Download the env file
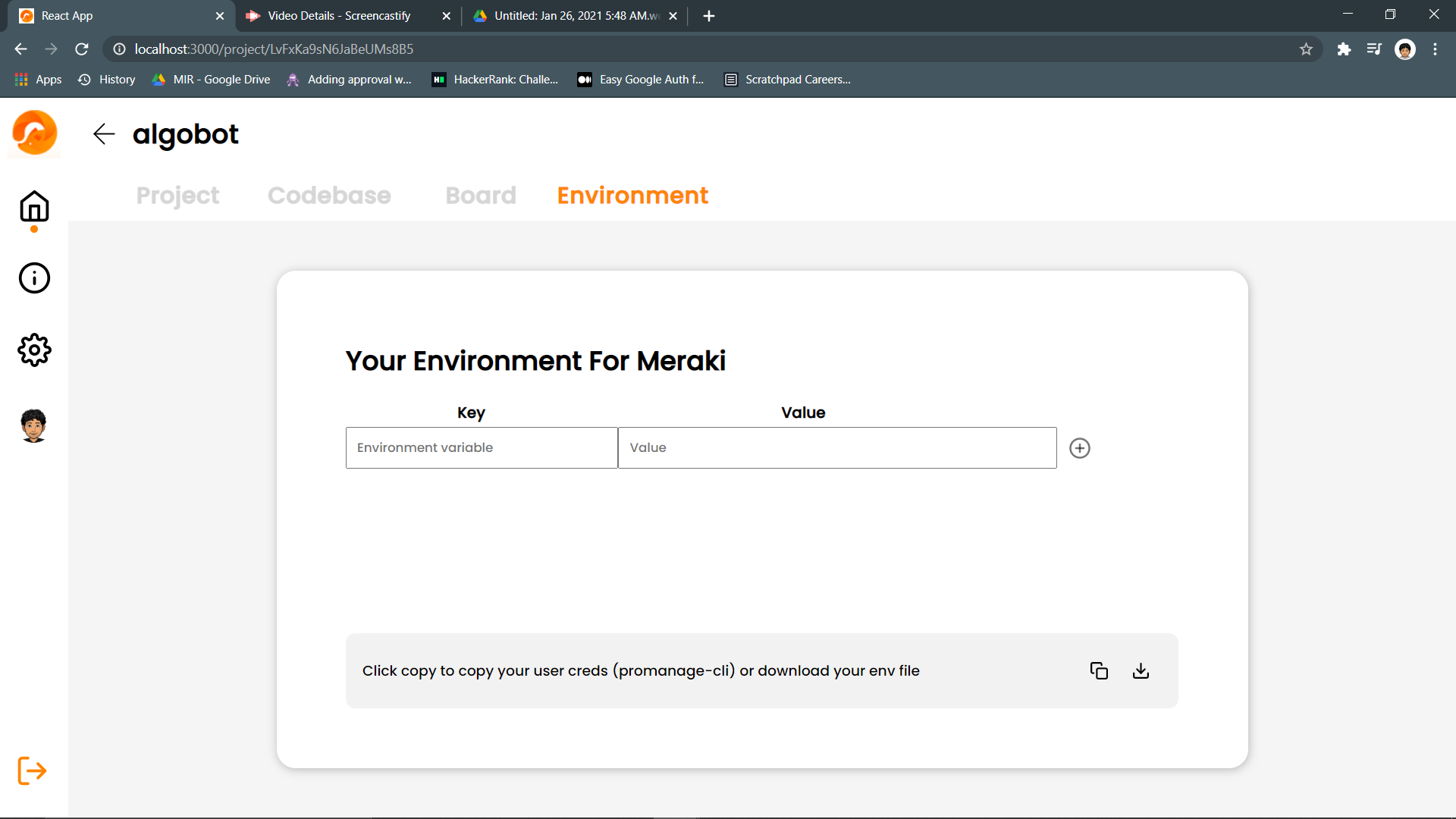Screen dimensions: 1456x819 1141,670
